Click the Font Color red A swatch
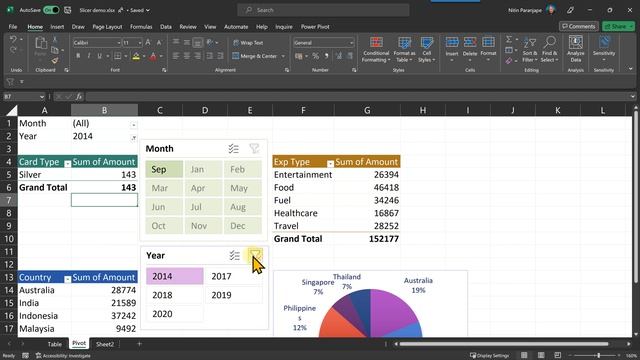The width and height of the screenshot is (640, 360). point(153,56)
